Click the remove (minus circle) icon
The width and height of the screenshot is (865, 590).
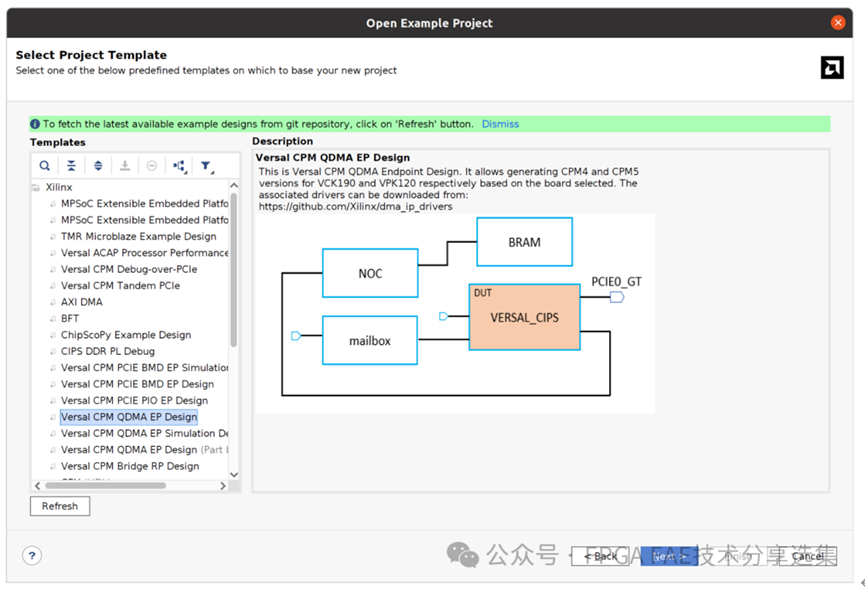tap(152, 166)
